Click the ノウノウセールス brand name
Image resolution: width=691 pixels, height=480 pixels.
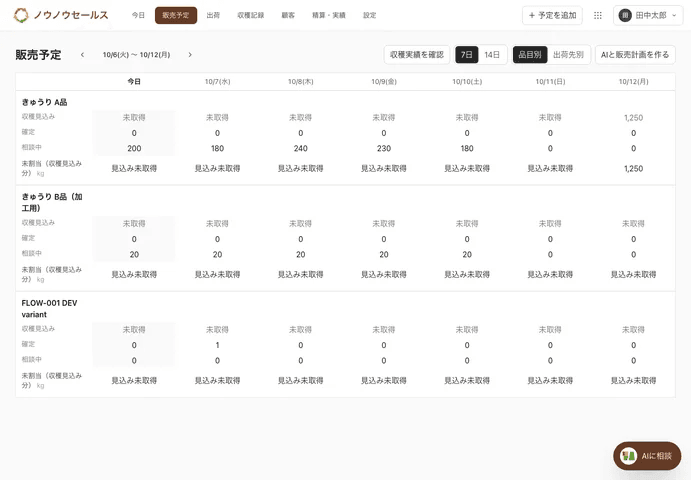71,15
